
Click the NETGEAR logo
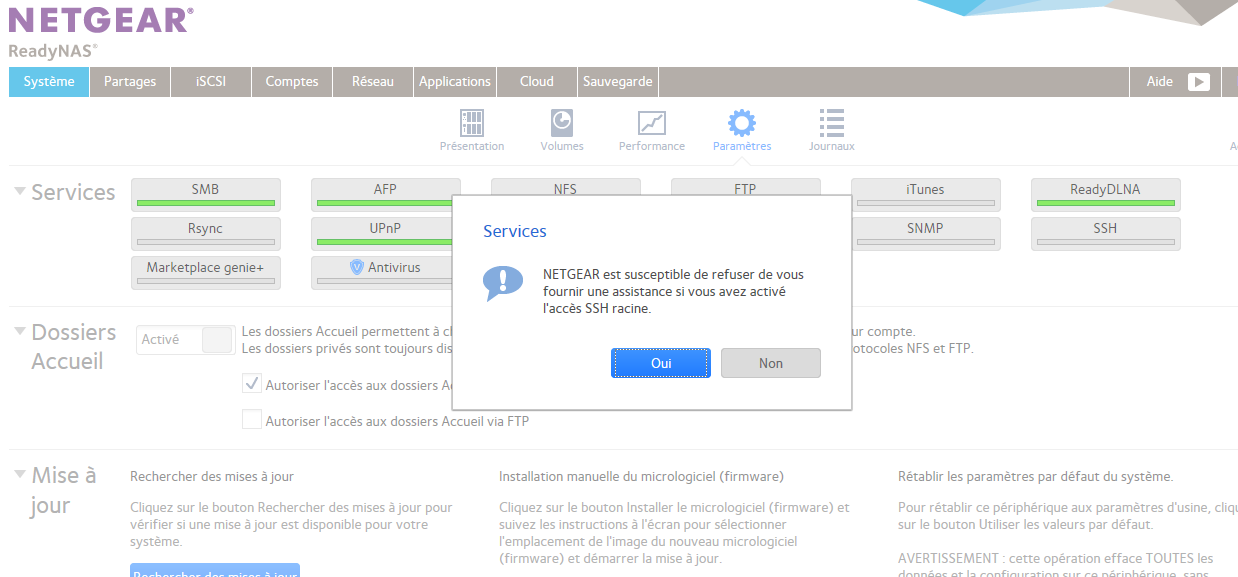click(x=101, y=19)
